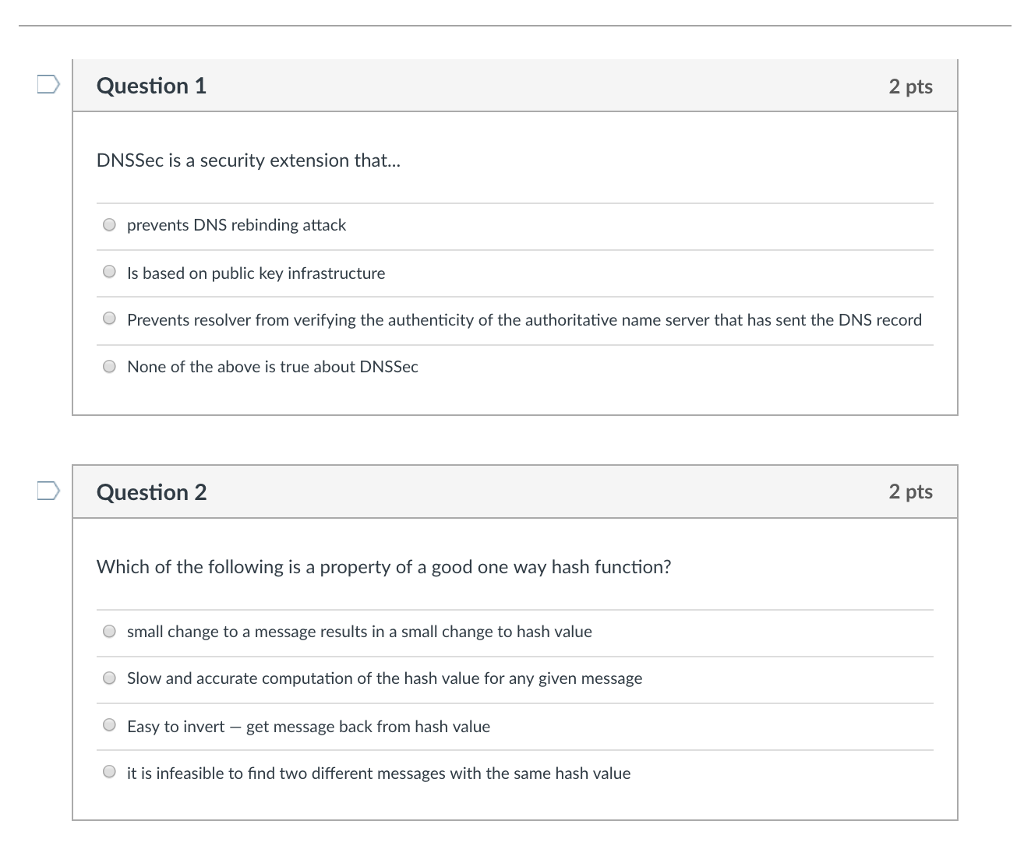This screenshot has width=1024, height=849.
Task: Pick 'infeasible to find two different messages' option
Action: point(109,771)
